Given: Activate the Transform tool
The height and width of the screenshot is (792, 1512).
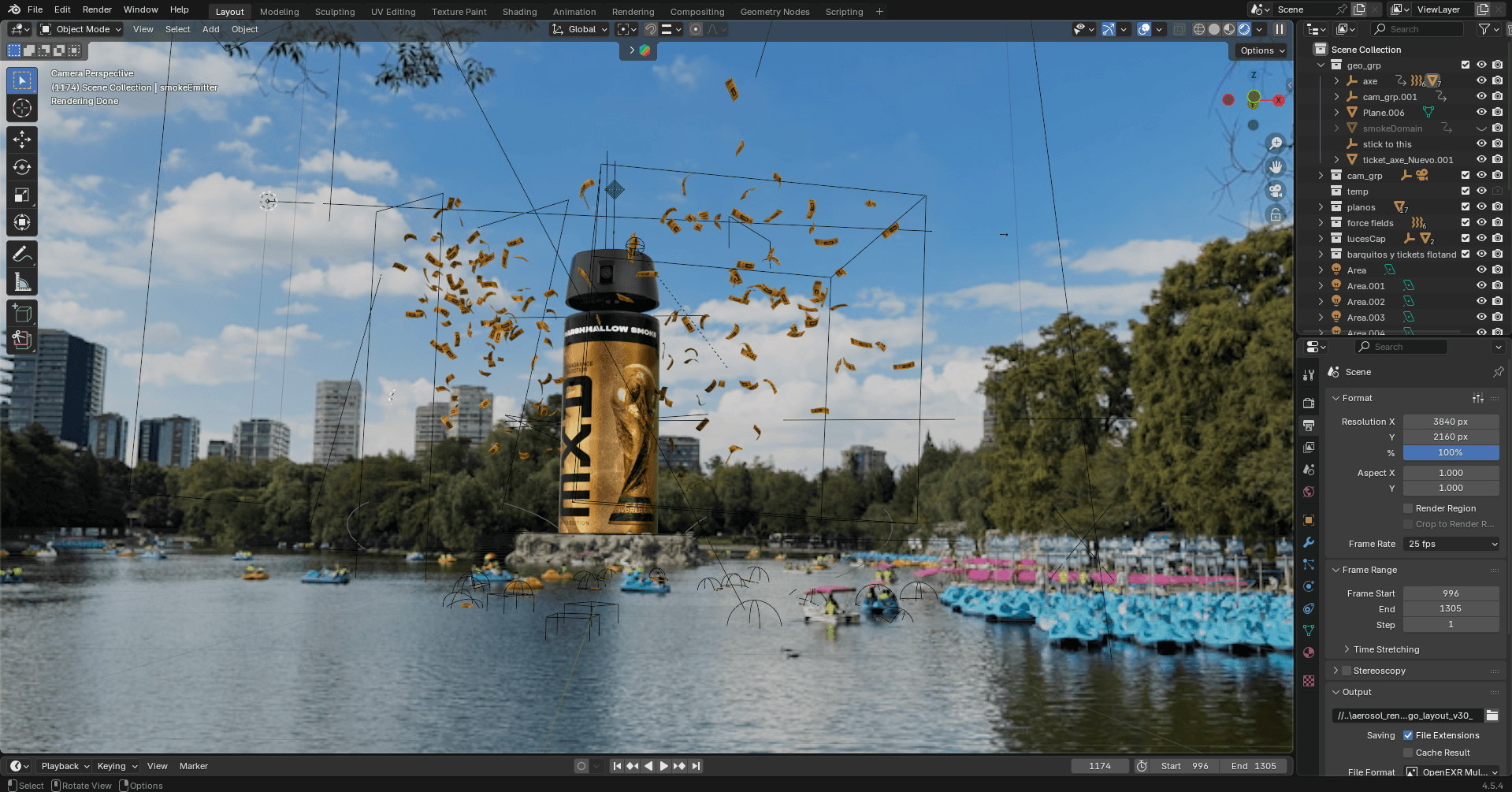Looking at the screenshot, I should pos(22,222).
